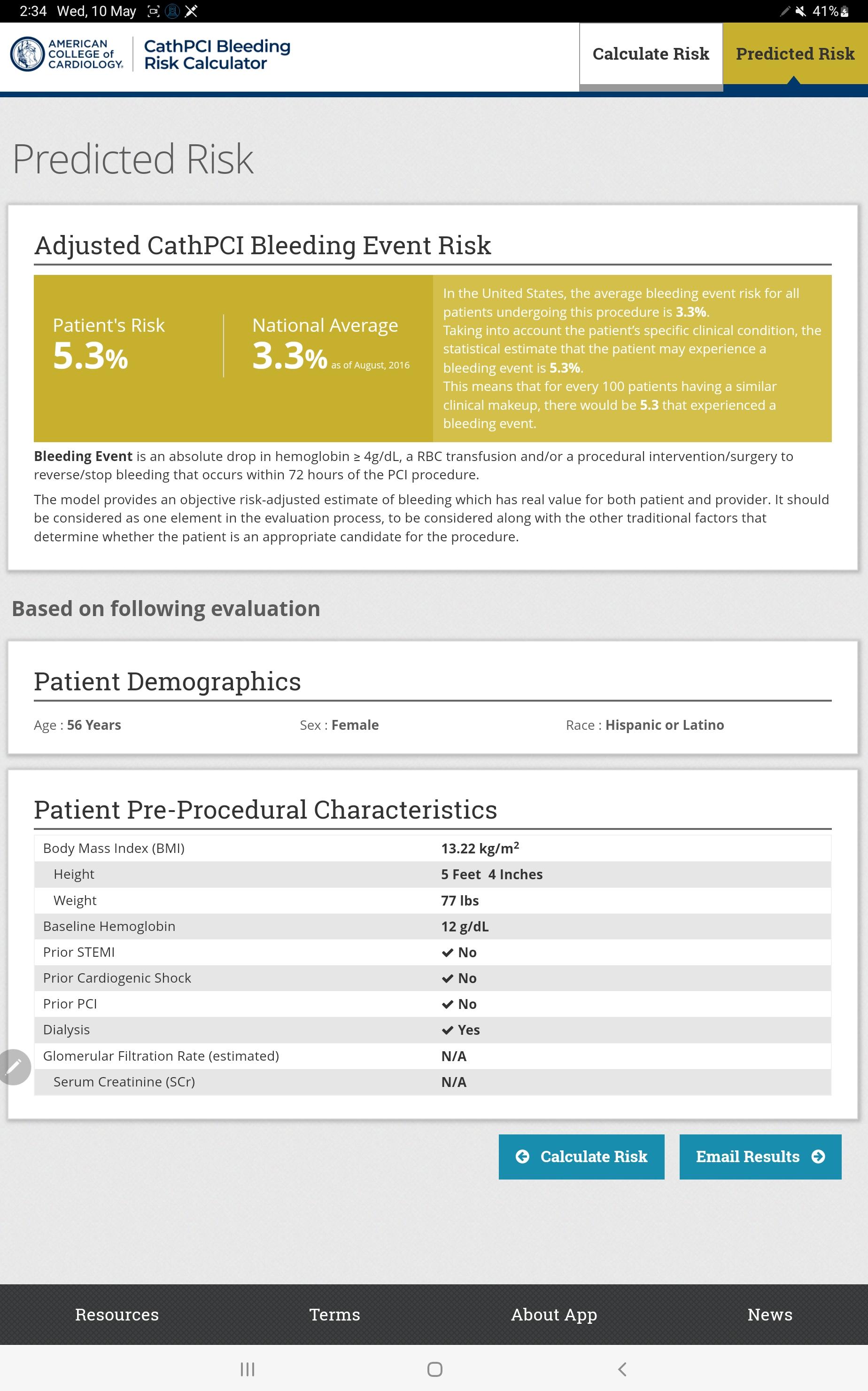Tap the CathPCI Bleeding Risk Calculator title
Image resolution: width=868 pixels, height=1391 pixels.
click(x=217, y=54)
